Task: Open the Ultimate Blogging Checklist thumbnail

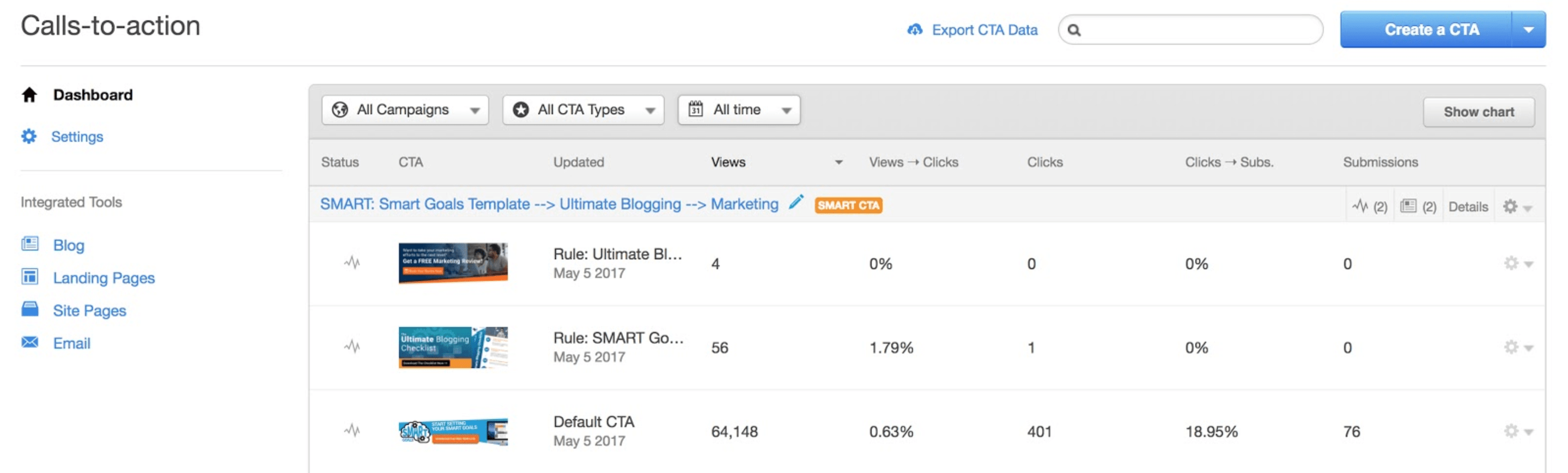Action: (453, 347)
